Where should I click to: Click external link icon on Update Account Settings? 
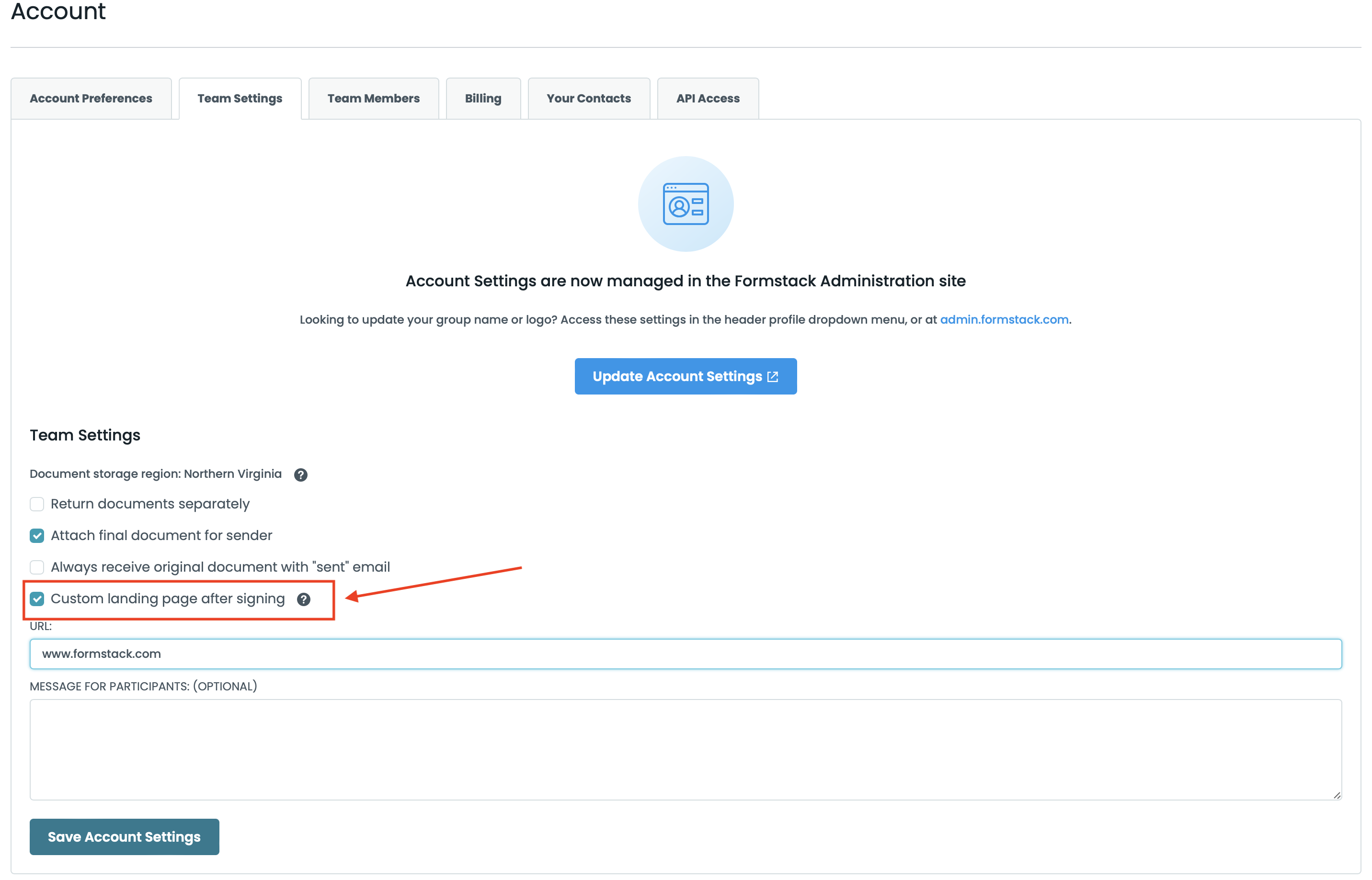[x=773, y=377]
